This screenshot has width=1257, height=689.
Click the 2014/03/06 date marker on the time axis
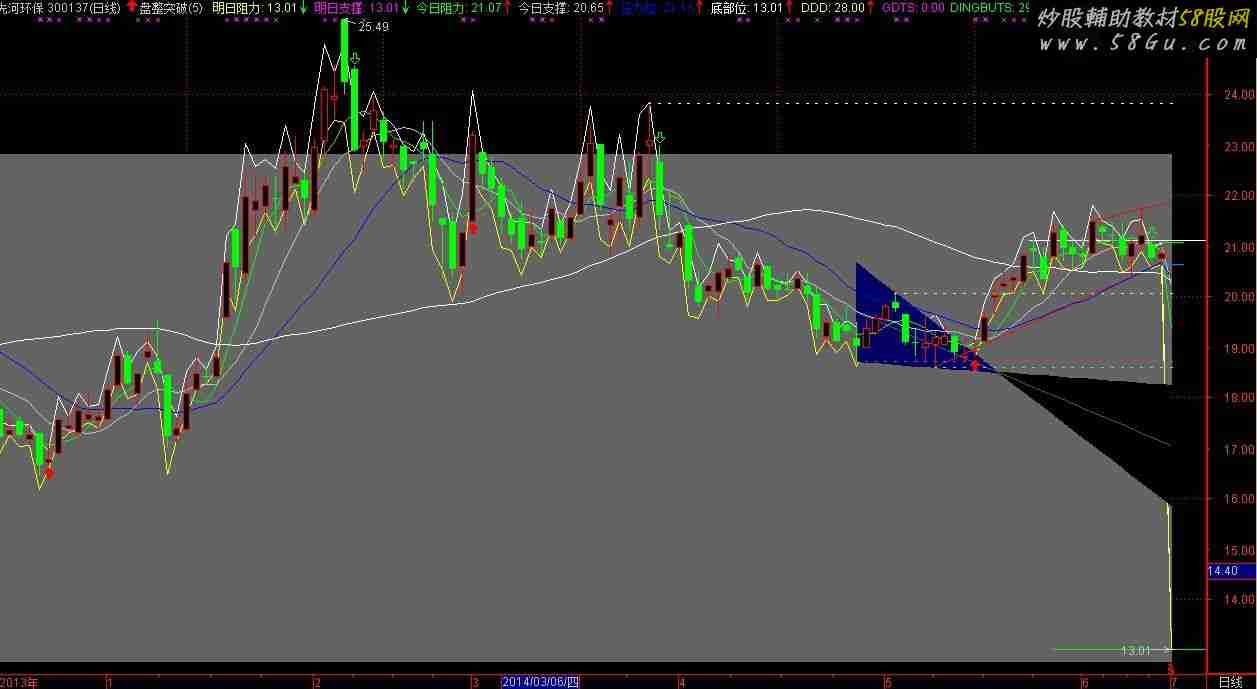[x=539, y=681]
